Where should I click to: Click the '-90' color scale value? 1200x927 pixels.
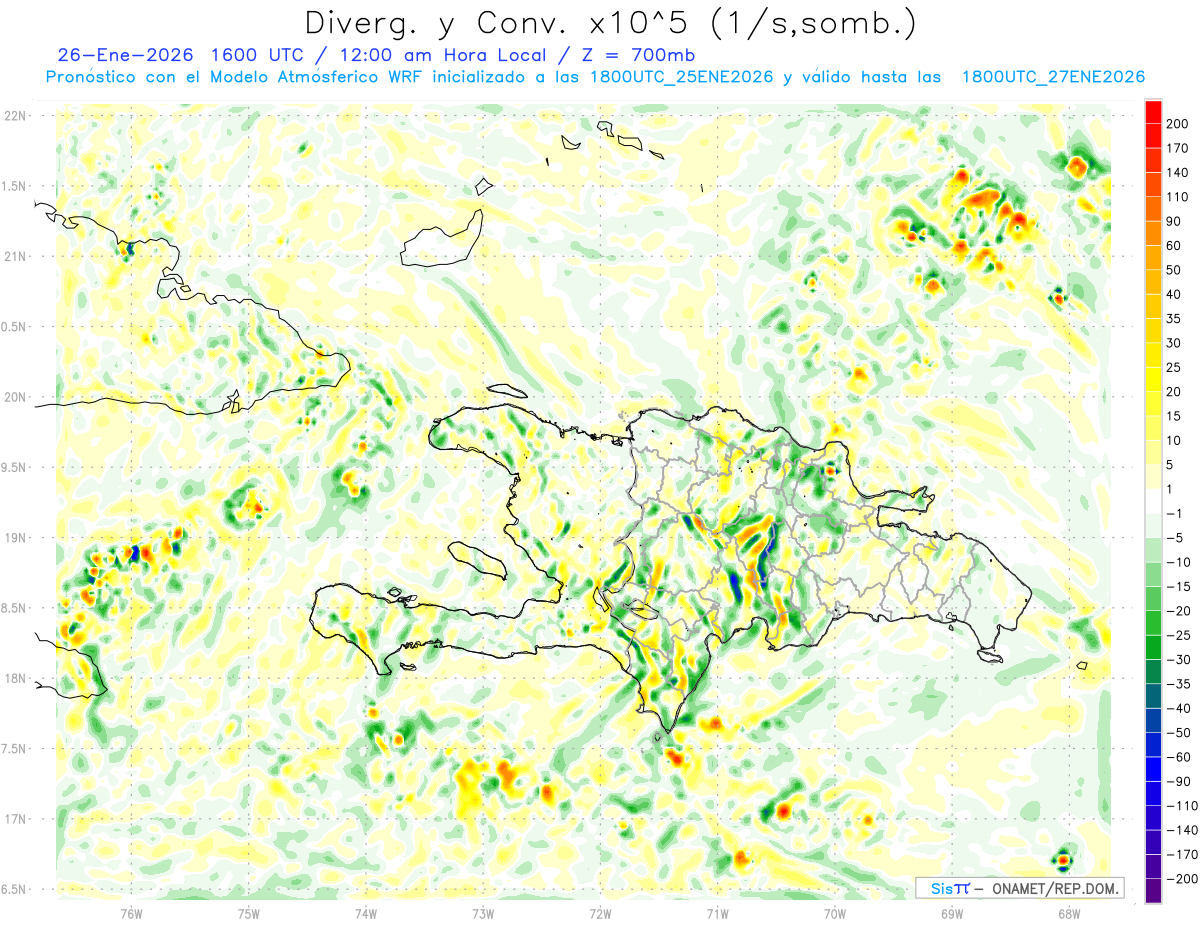coord(1178,781)
